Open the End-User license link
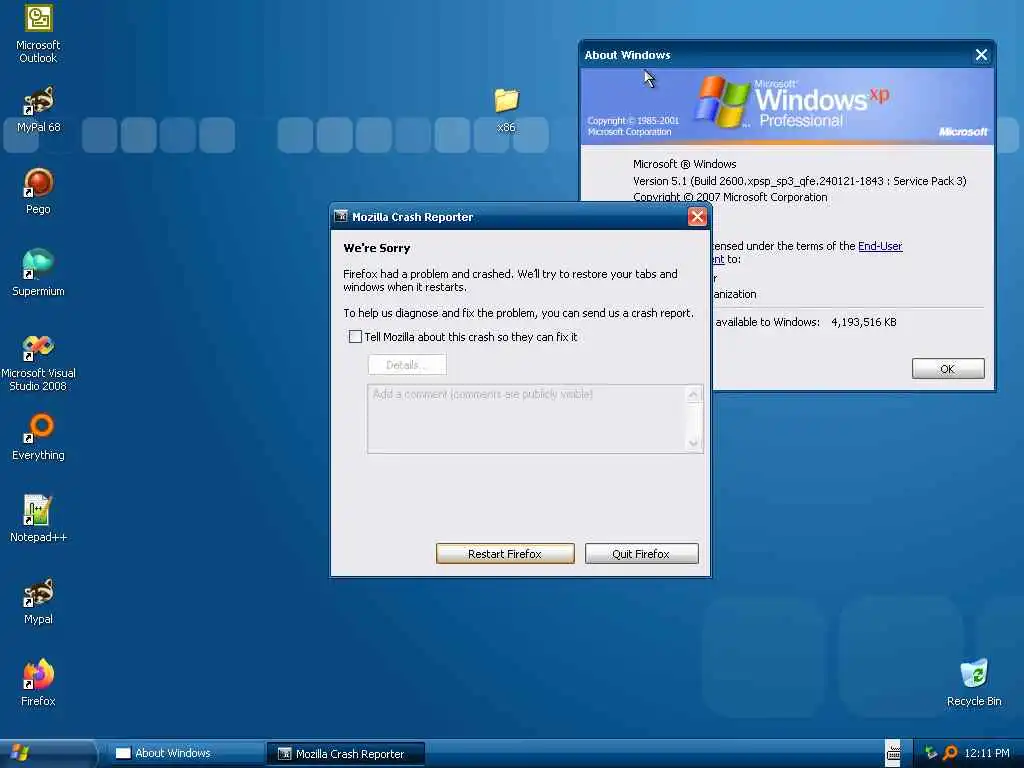 coord(880,246)
